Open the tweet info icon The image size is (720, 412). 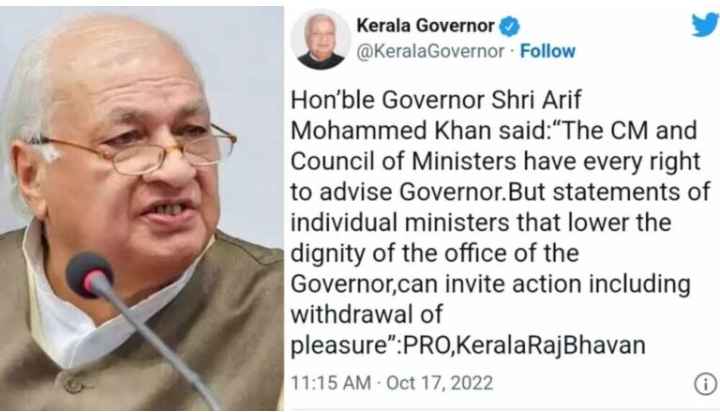click(705, 384)
